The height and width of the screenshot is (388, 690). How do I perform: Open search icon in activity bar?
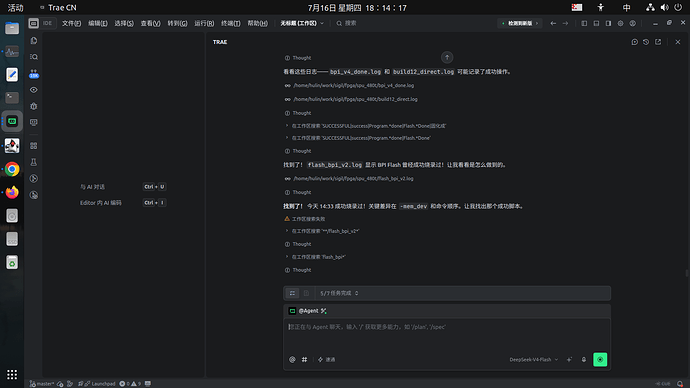tap(34, 57)
